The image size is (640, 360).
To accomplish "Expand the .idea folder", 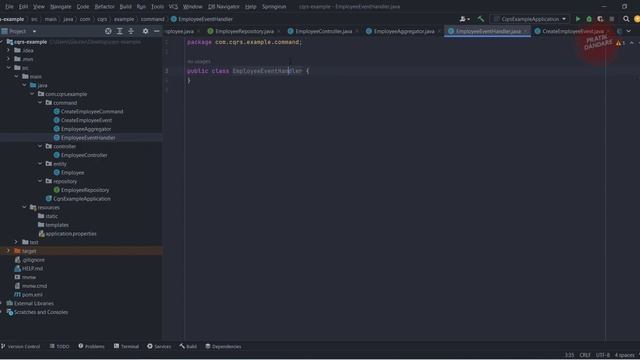I will click(x=8, y=50).
